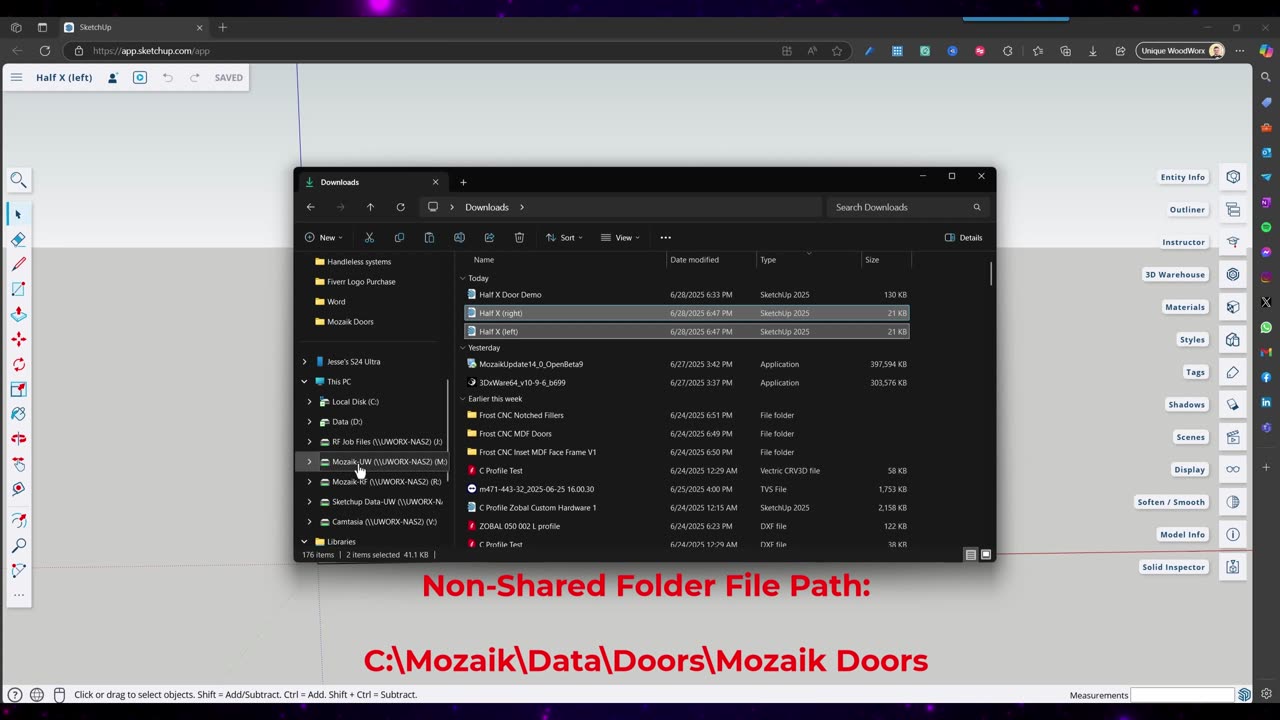Open Explorer's See more ellipsis menu
Screen dimensions: 1280x720
pyautogui.click(x=665, y=237)
